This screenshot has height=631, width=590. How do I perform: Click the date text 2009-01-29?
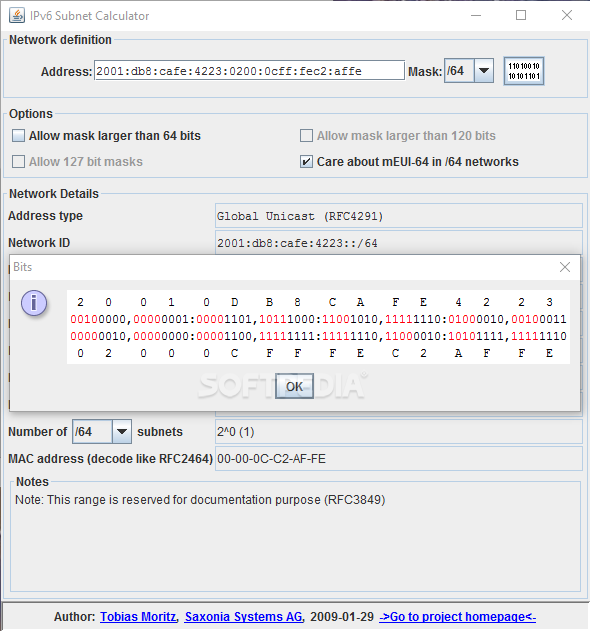click(342, 617)
